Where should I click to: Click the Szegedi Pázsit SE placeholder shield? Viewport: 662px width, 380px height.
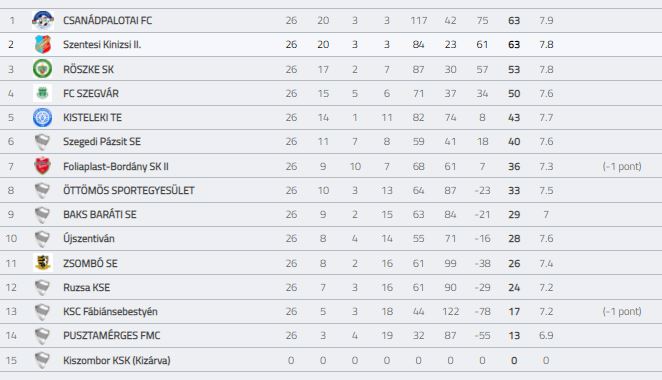pos(42,142)
